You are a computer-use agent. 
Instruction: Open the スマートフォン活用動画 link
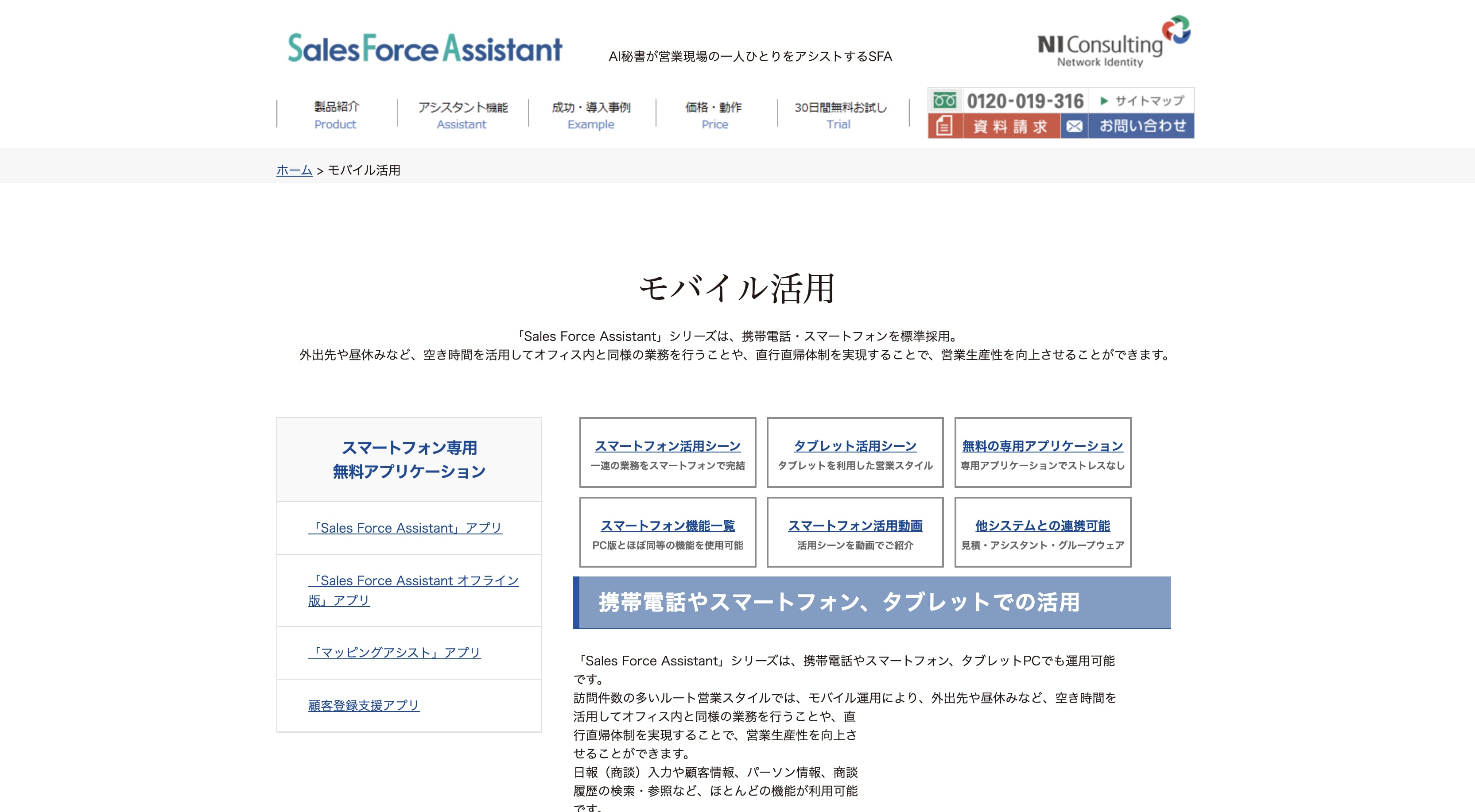click(x=855, y=525)
